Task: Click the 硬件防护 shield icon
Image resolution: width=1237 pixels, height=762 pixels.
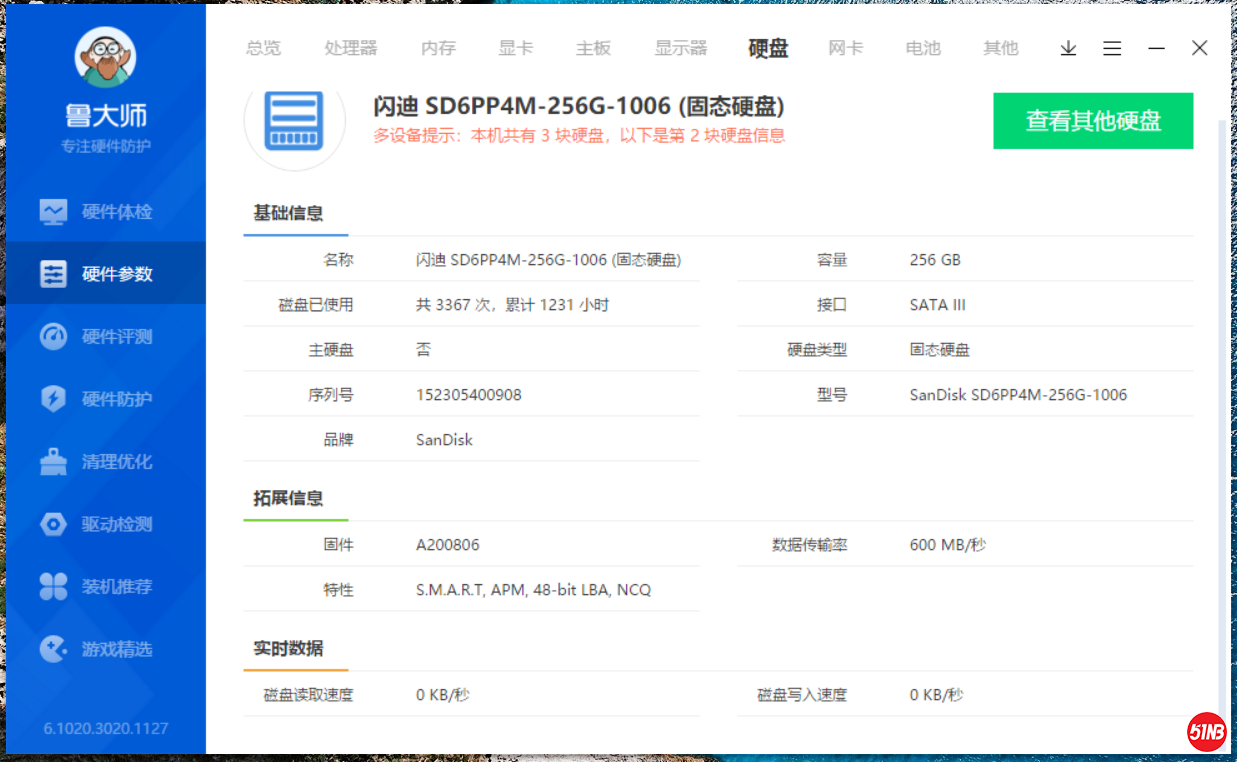Action: [x=53, y=399]
